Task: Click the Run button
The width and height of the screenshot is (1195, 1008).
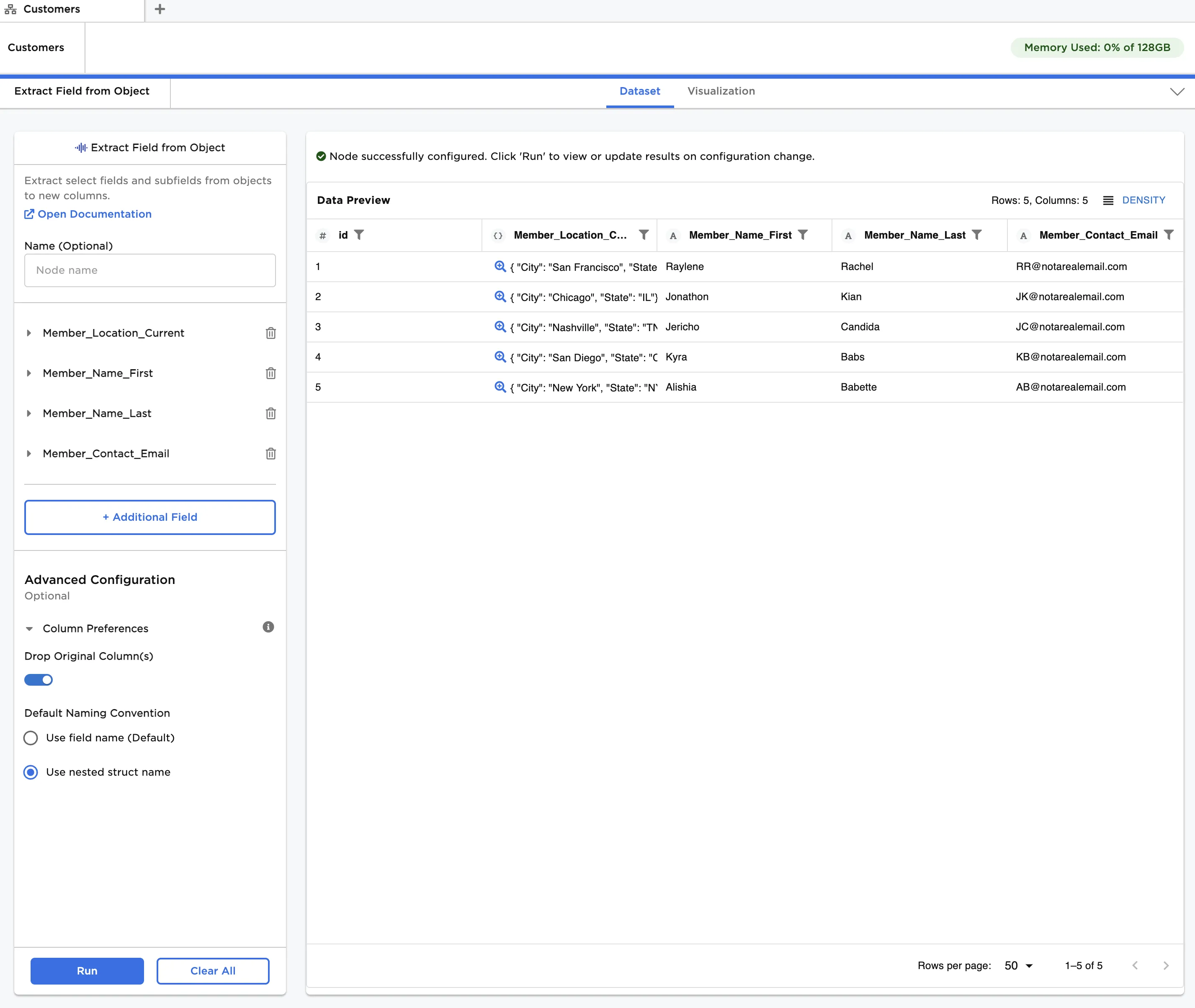Action: pos(87,971)
